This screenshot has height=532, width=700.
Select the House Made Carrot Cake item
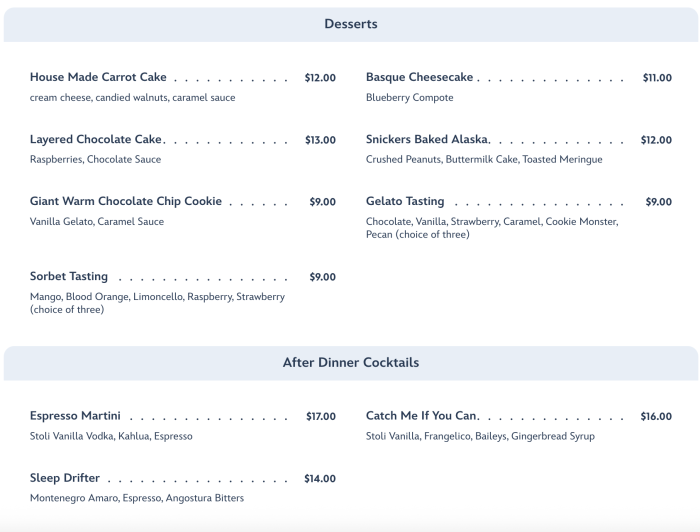point(98,78)
